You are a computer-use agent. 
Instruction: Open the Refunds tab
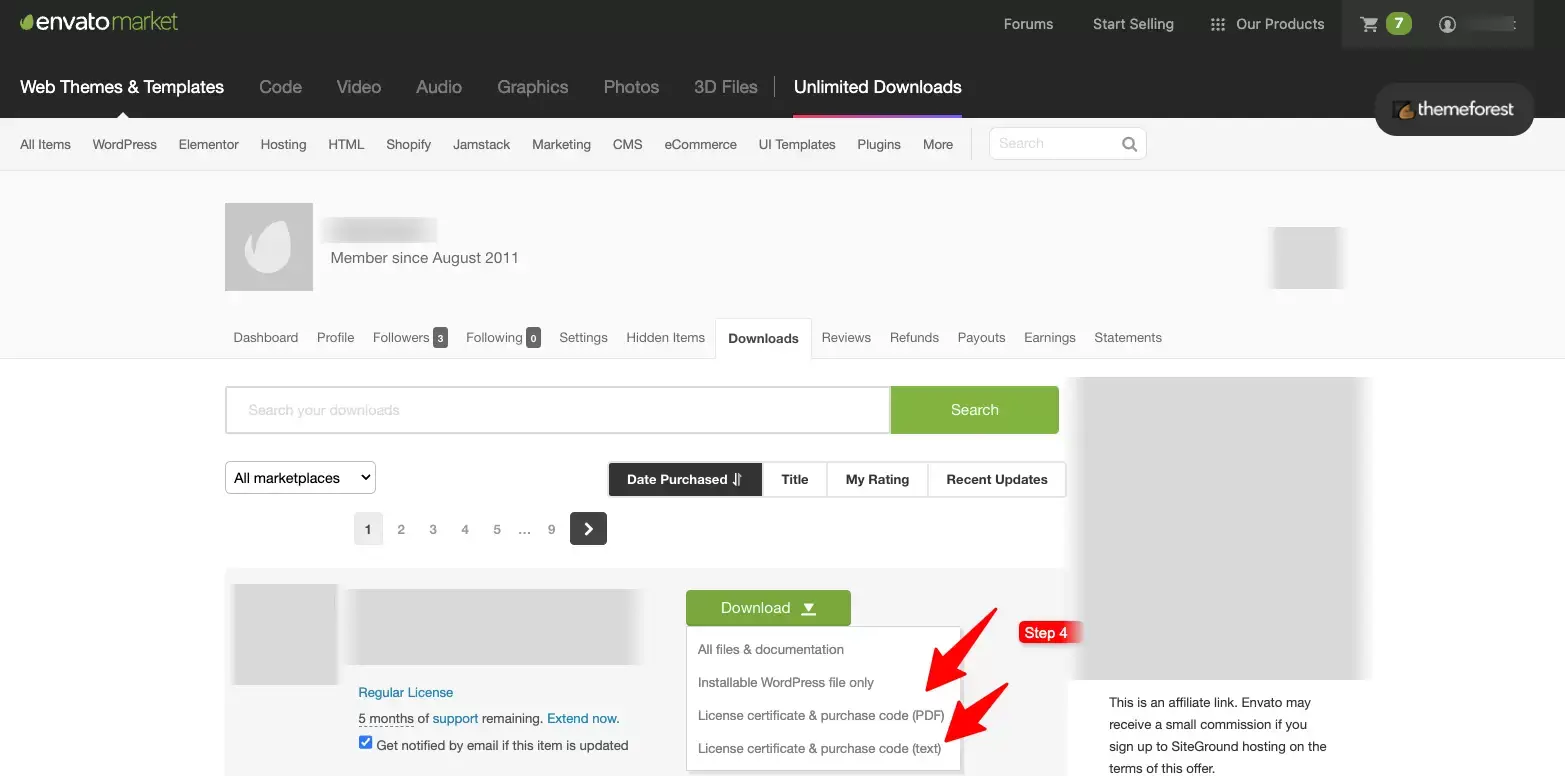[914, 337]
